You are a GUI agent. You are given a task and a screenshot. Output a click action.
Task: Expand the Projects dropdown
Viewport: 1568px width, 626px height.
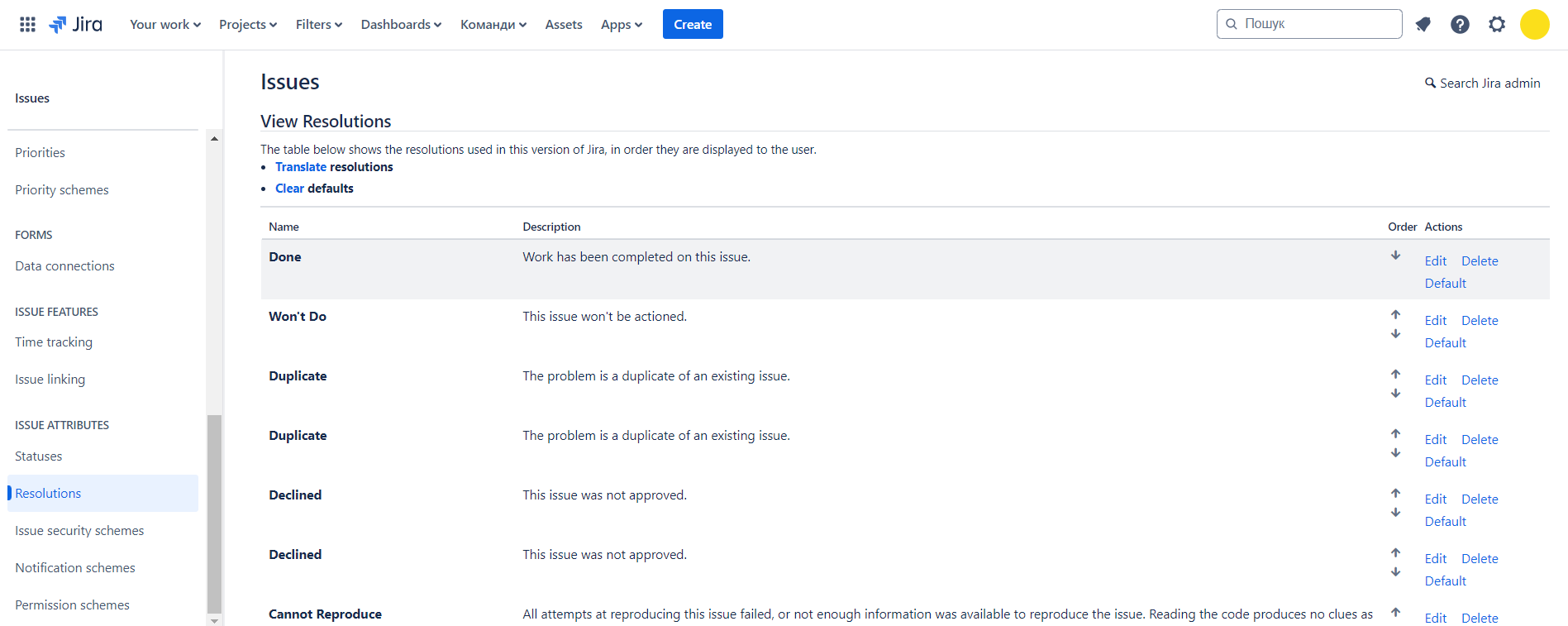click(x=247, y=24)
